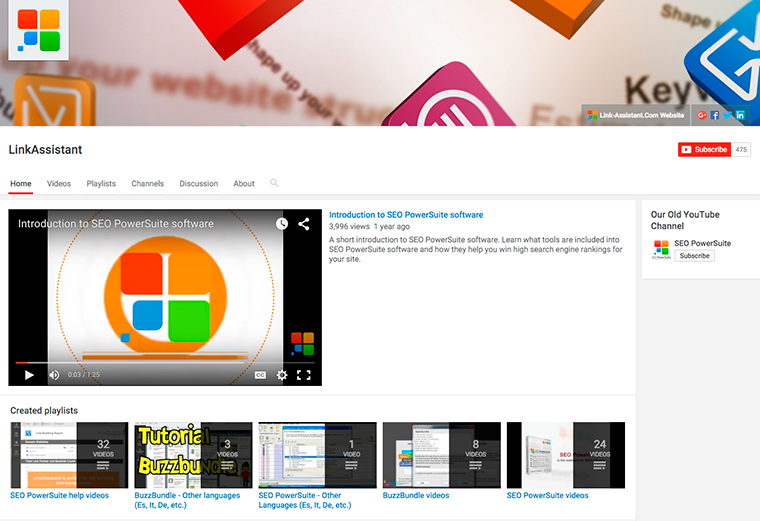
Task: Click the SEO PowerSuite old channel avatar
Action: tap(661, 249)
